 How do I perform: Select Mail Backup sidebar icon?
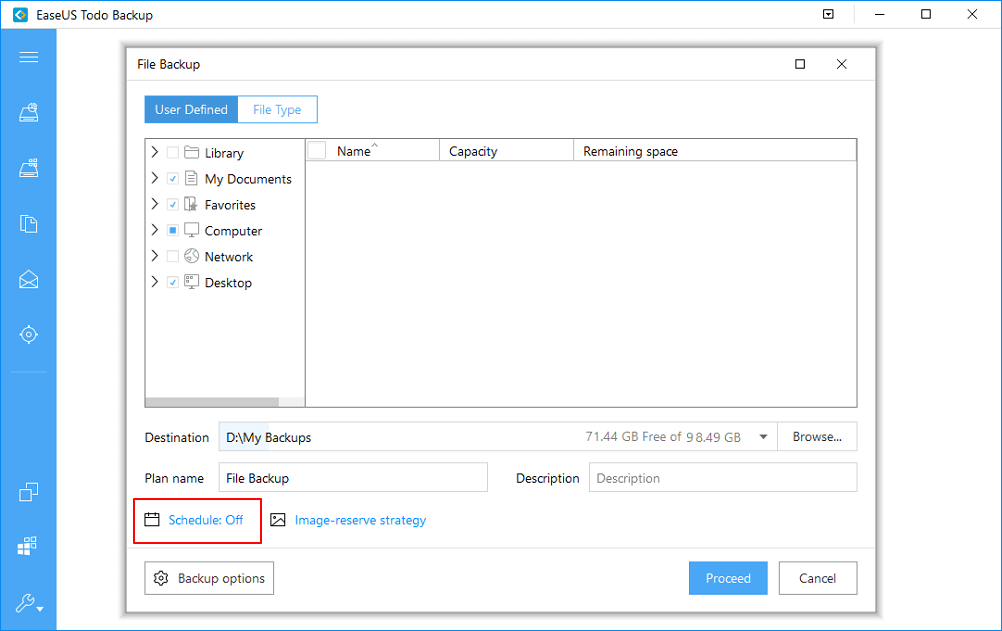tap(29, 279)
